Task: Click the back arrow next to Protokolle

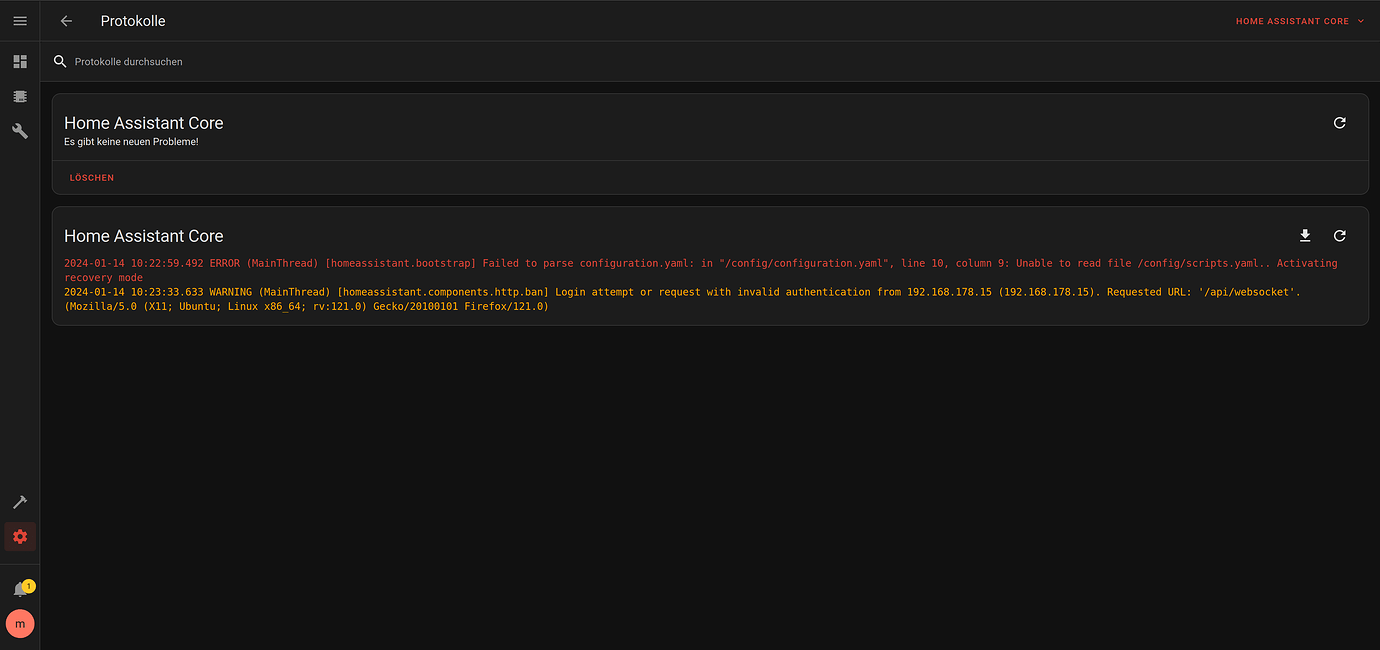Action: 66,20
